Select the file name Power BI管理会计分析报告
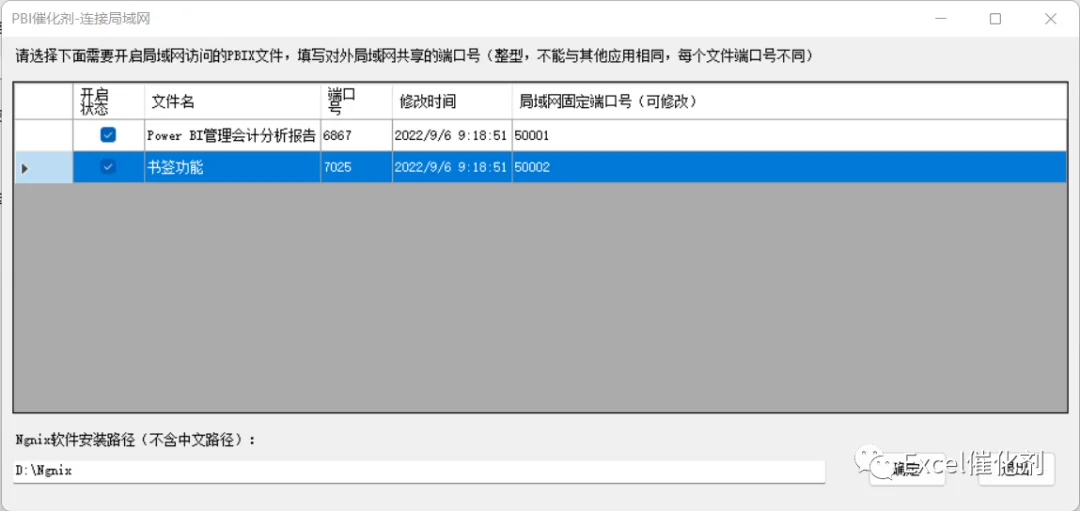Viewport: 1080px width, 511px height. pyautogui.click(x=232, y=136)
